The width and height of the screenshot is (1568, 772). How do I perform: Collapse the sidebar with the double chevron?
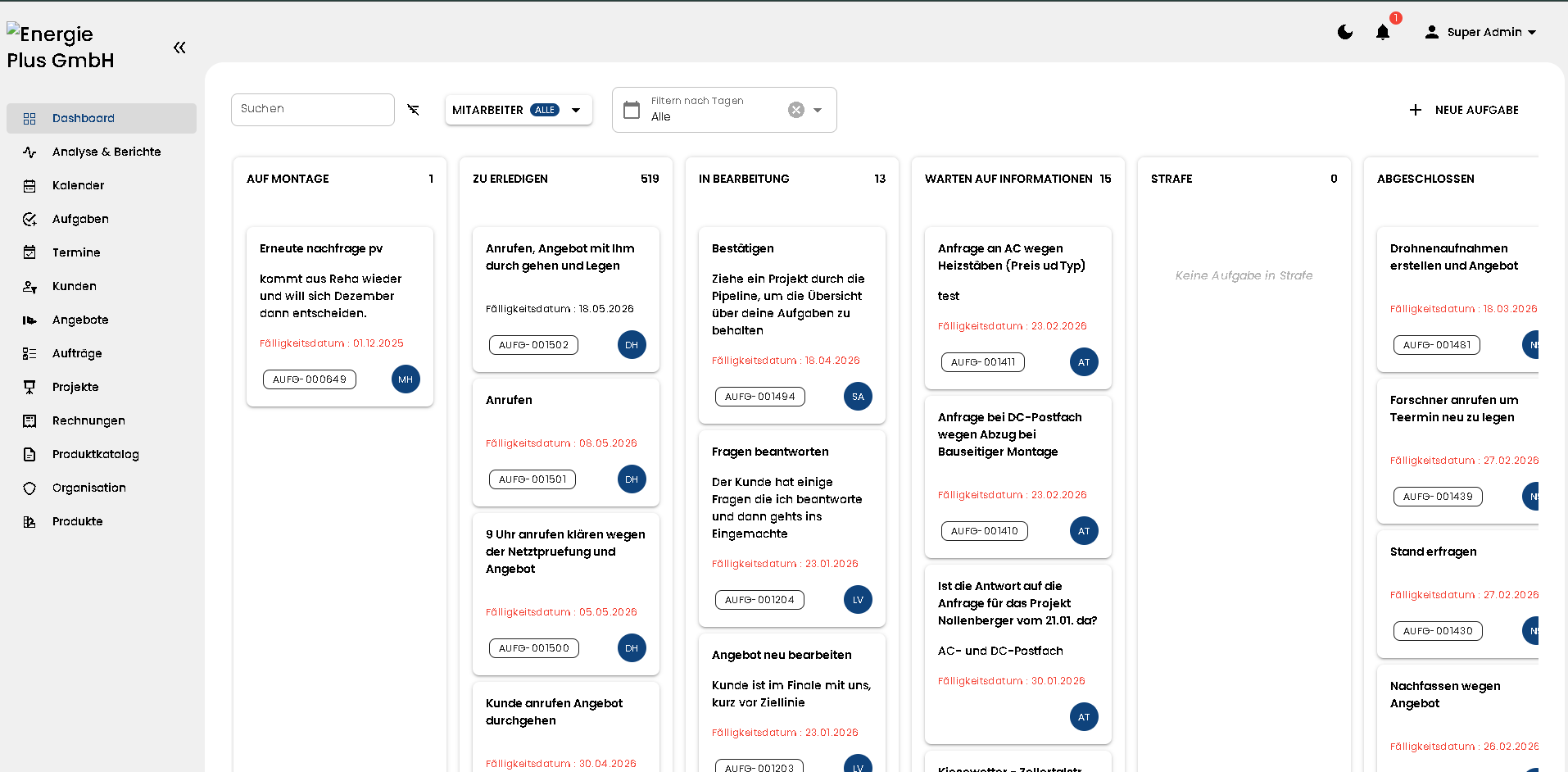tap(179, 48)
